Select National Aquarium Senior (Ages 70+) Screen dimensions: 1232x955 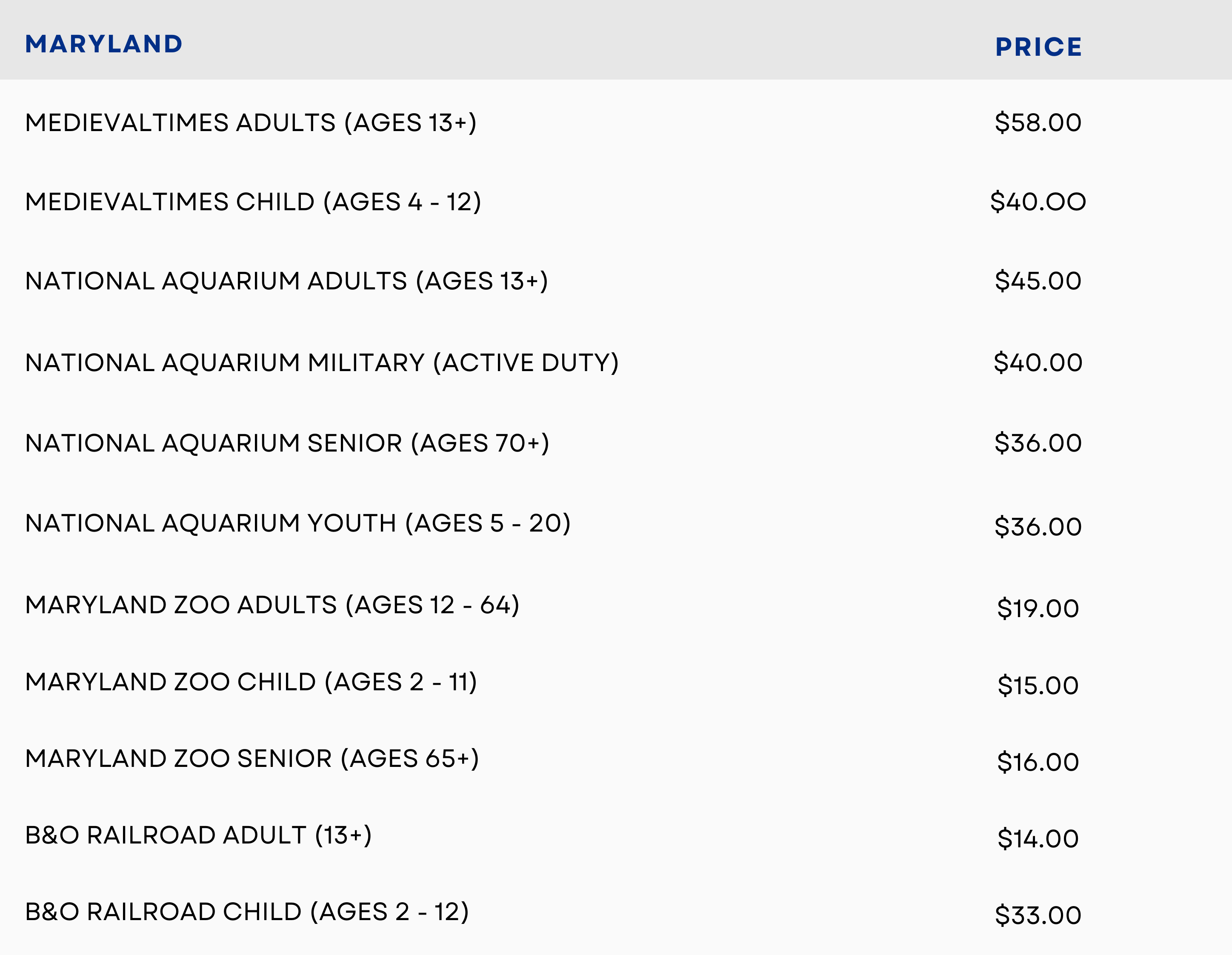(287, 443)
